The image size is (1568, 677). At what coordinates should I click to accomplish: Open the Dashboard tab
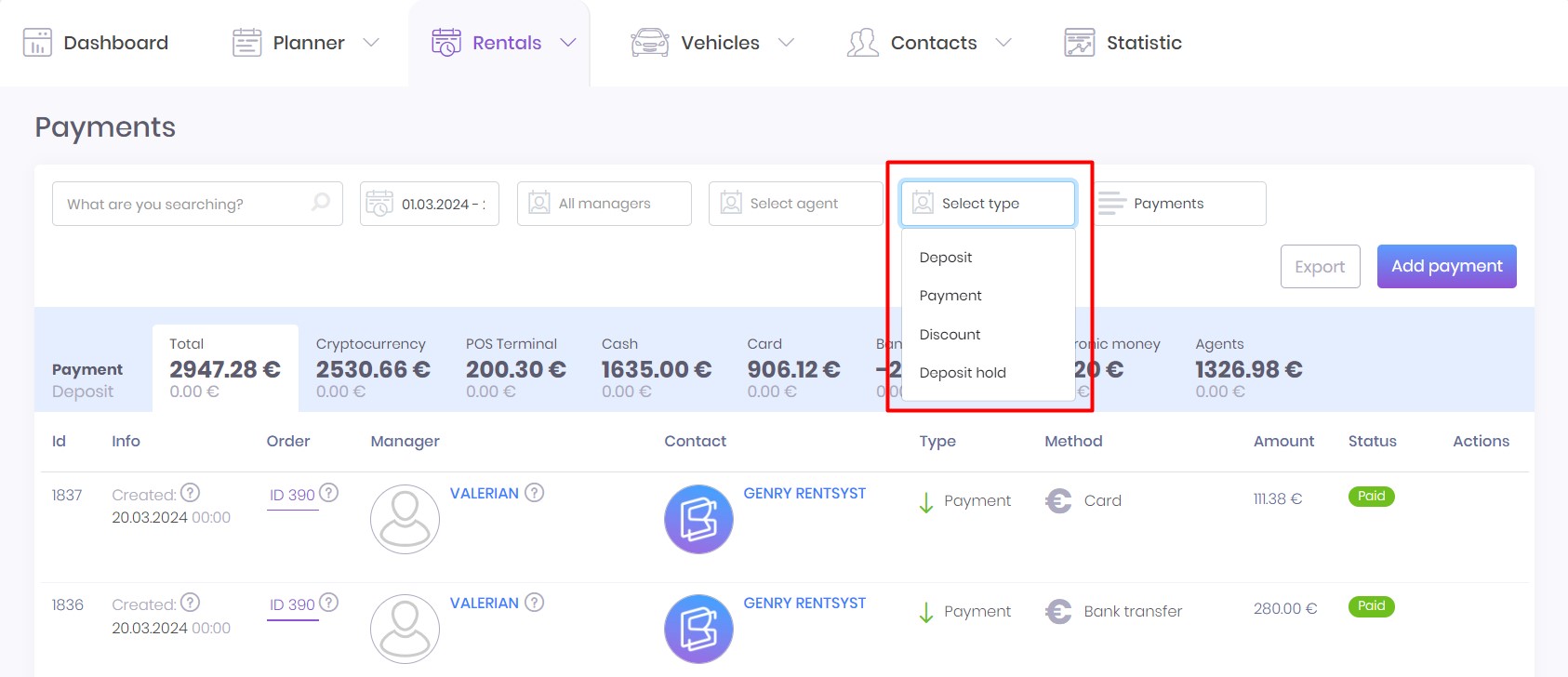(x=96, y=43)
